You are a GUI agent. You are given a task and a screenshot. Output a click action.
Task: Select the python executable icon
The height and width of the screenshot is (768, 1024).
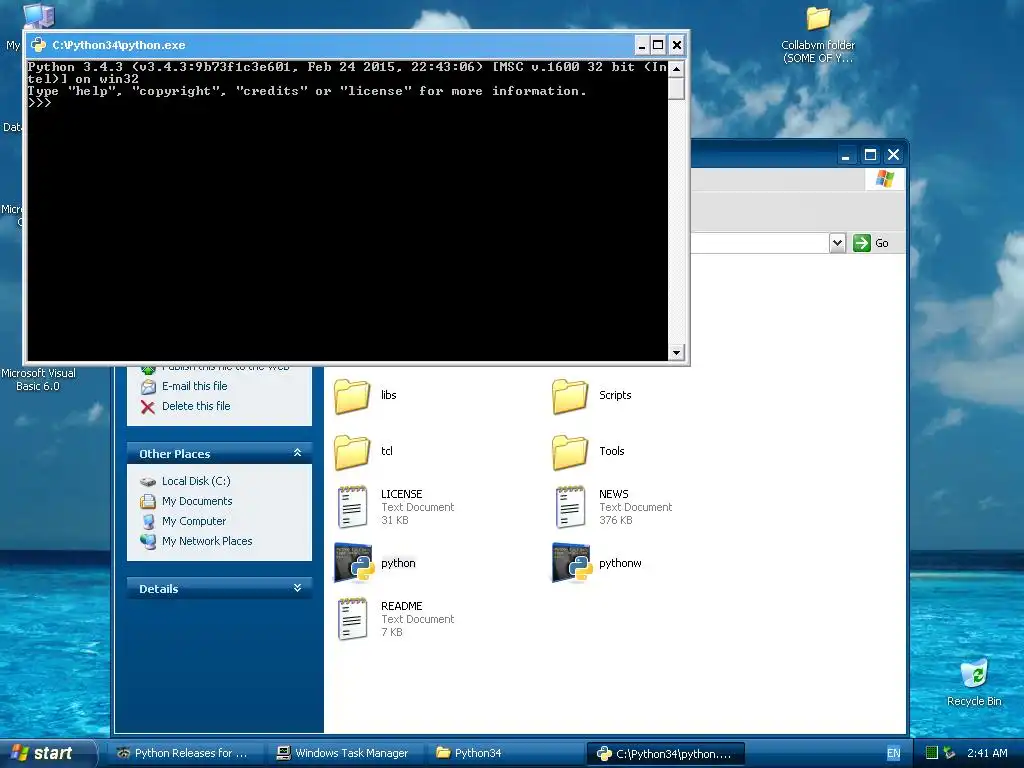tap(353, 563)
